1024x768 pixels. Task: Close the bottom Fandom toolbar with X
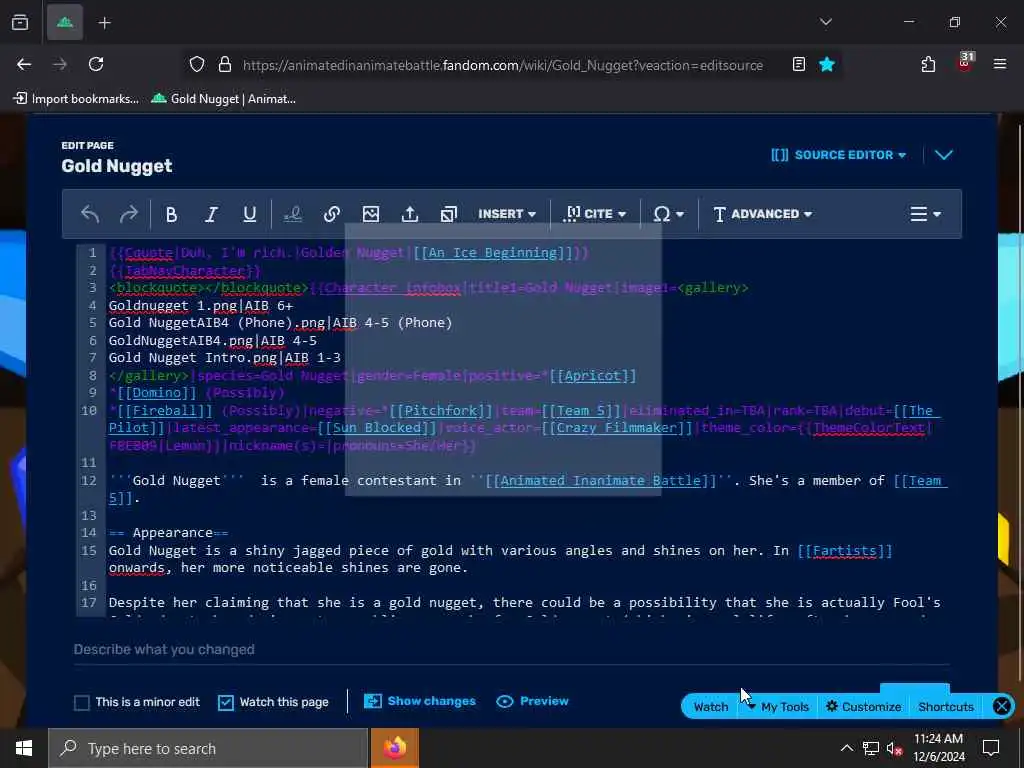[x=1001, y=706]
